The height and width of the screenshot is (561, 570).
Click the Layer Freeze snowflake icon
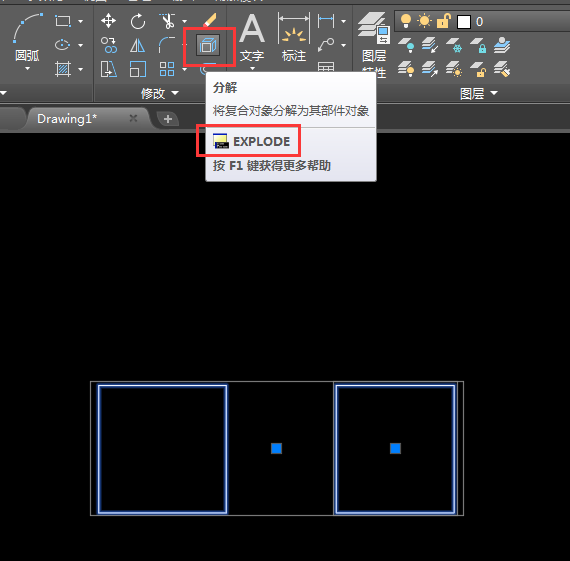454,45
